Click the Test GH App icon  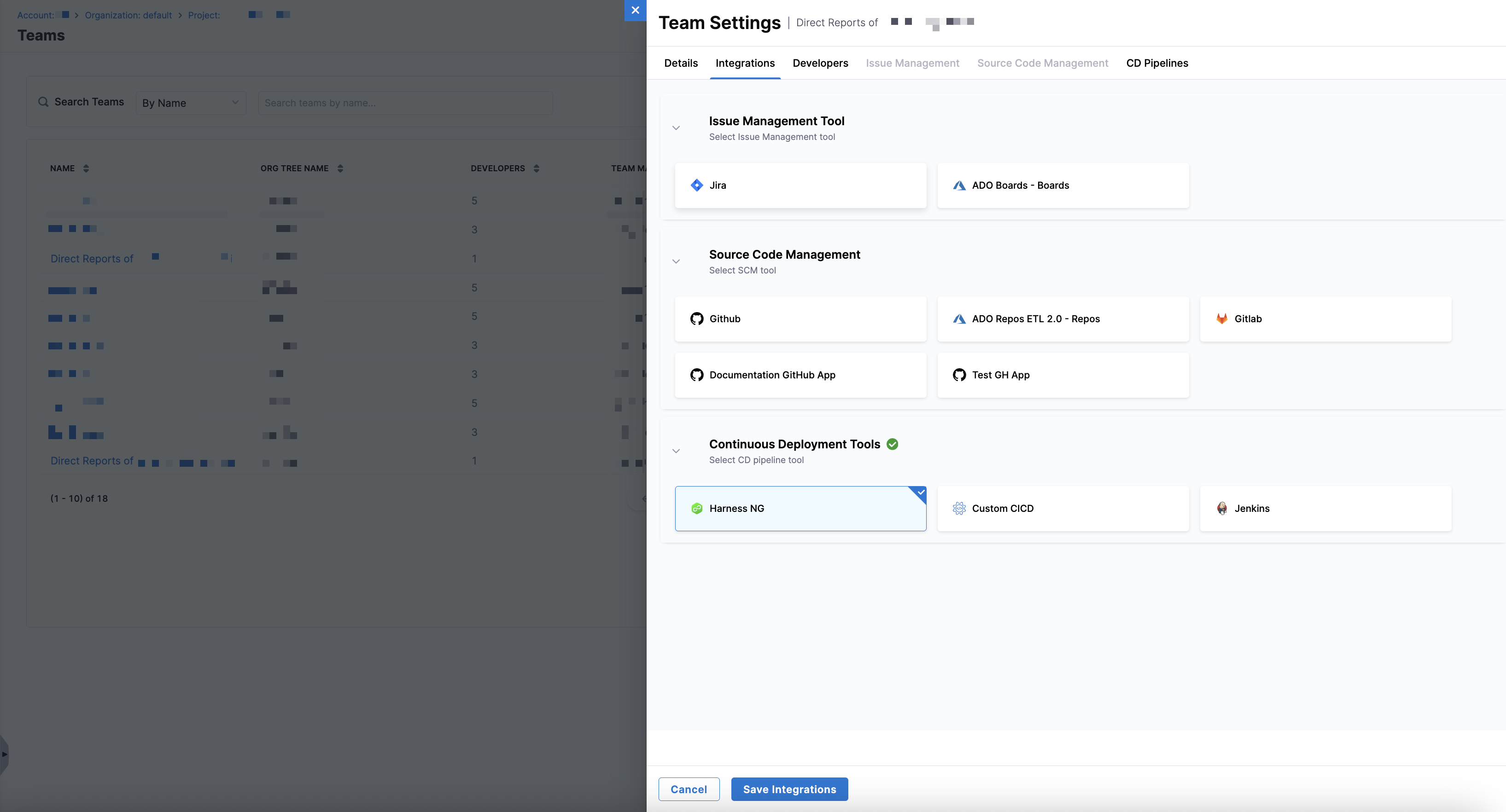(x=959, y=375)
